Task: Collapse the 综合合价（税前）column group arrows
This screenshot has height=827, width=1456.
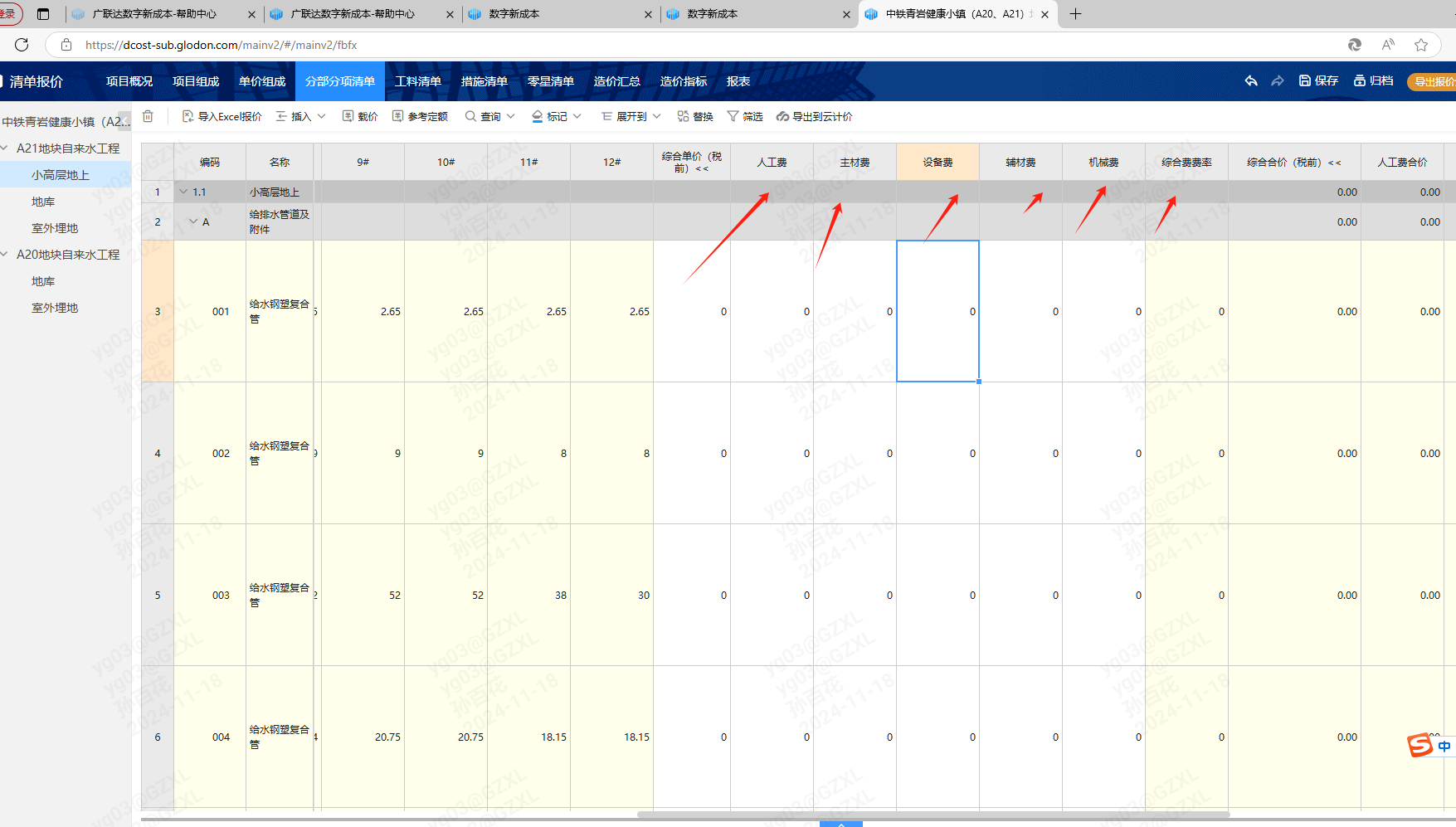Action: coord(1335,163)
